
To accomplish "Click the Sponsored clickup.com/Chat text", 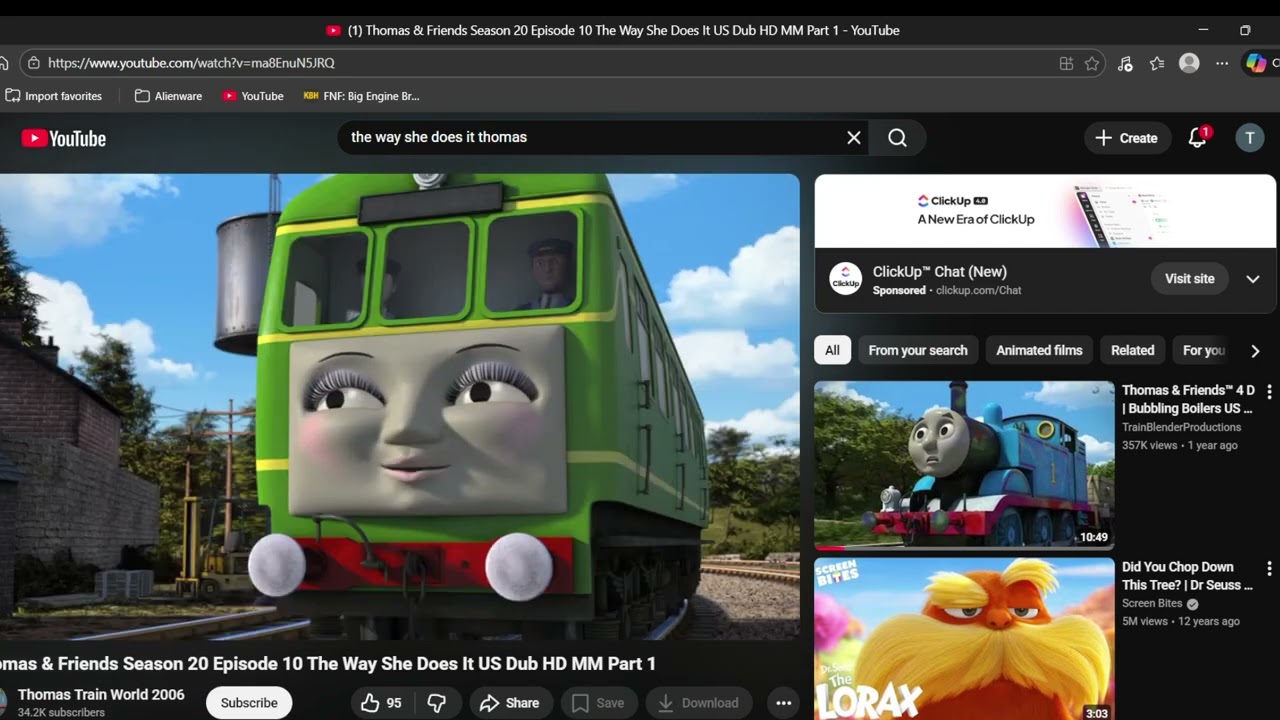I will [x=947, y=290].
